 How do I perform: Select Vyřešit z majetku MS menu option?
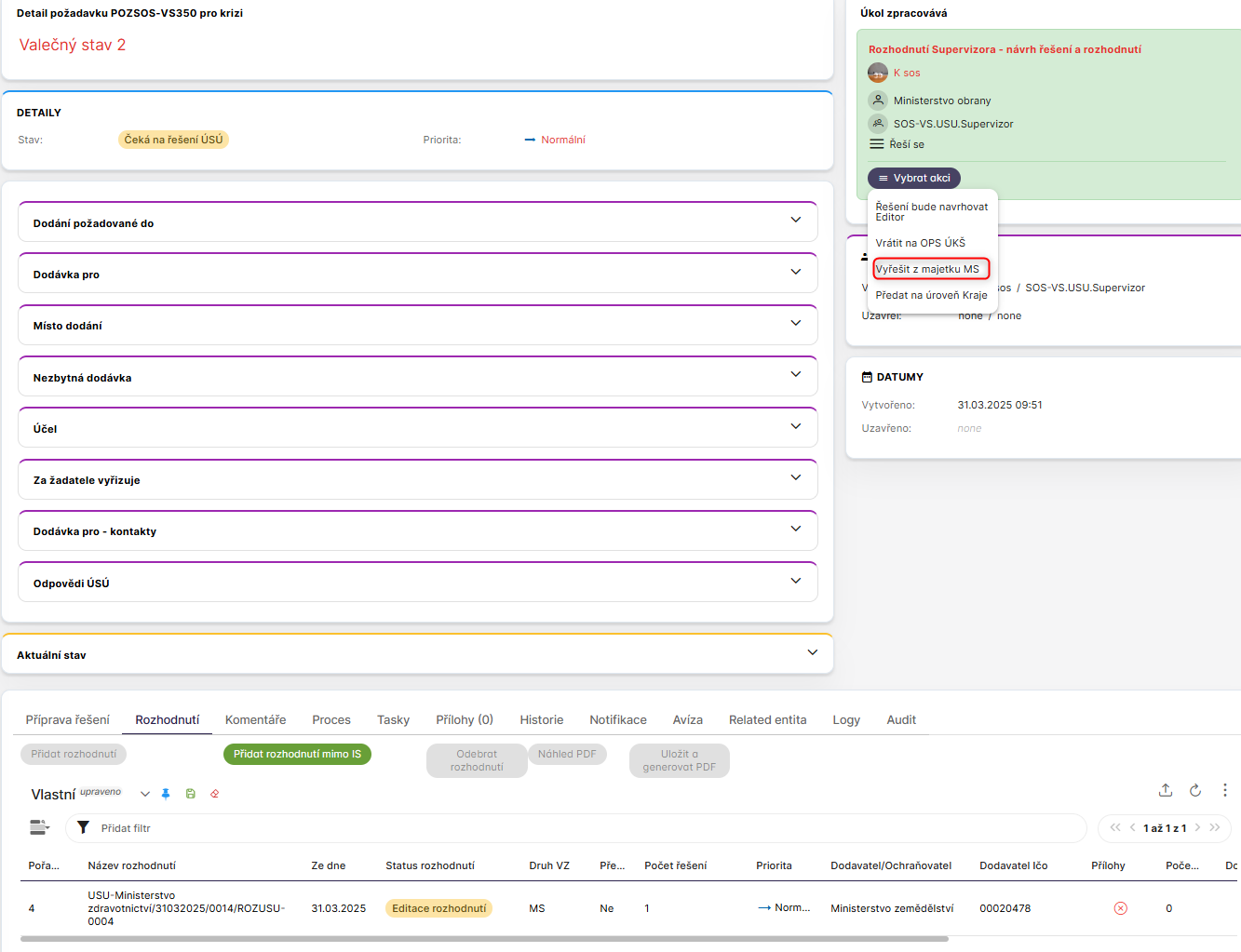(x=928, y=269)
